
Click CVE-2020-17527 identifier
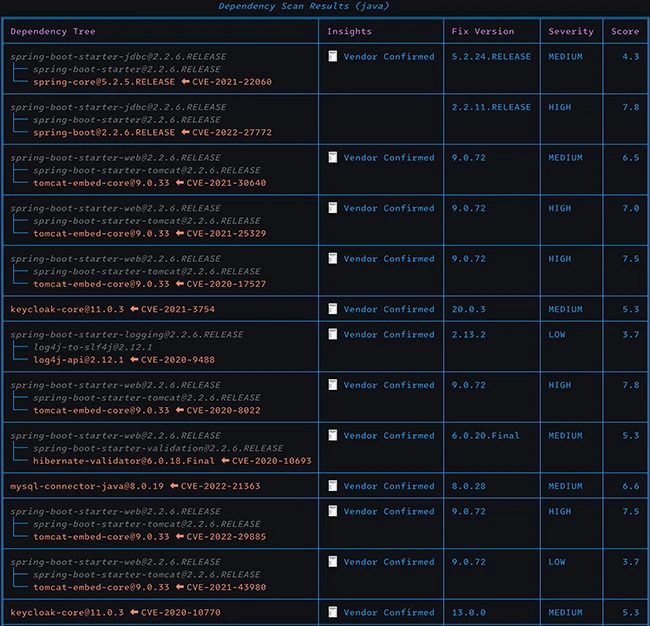(226, 284)
